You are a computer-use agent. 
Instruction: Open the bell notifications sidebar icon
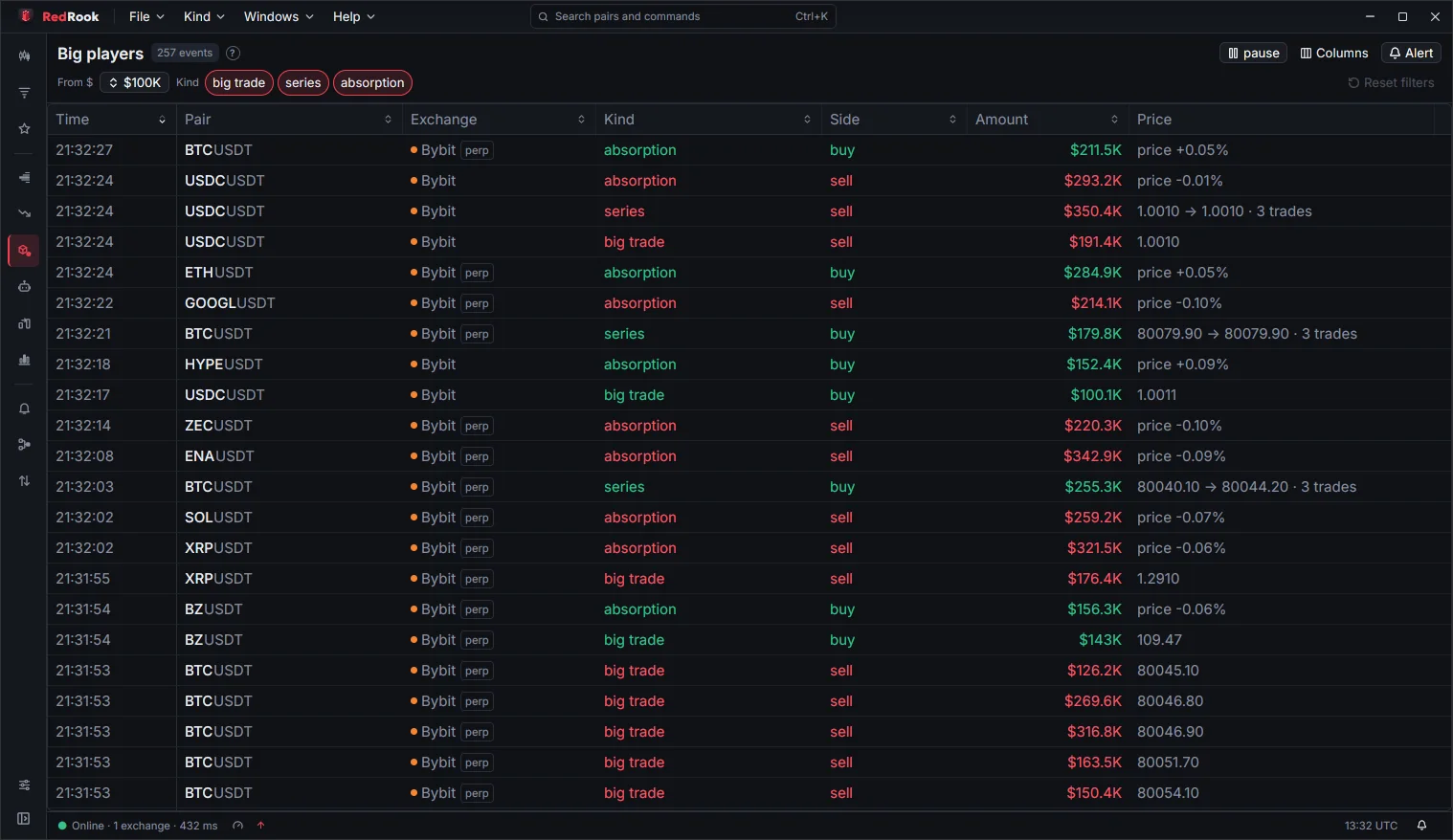[24, 409]
